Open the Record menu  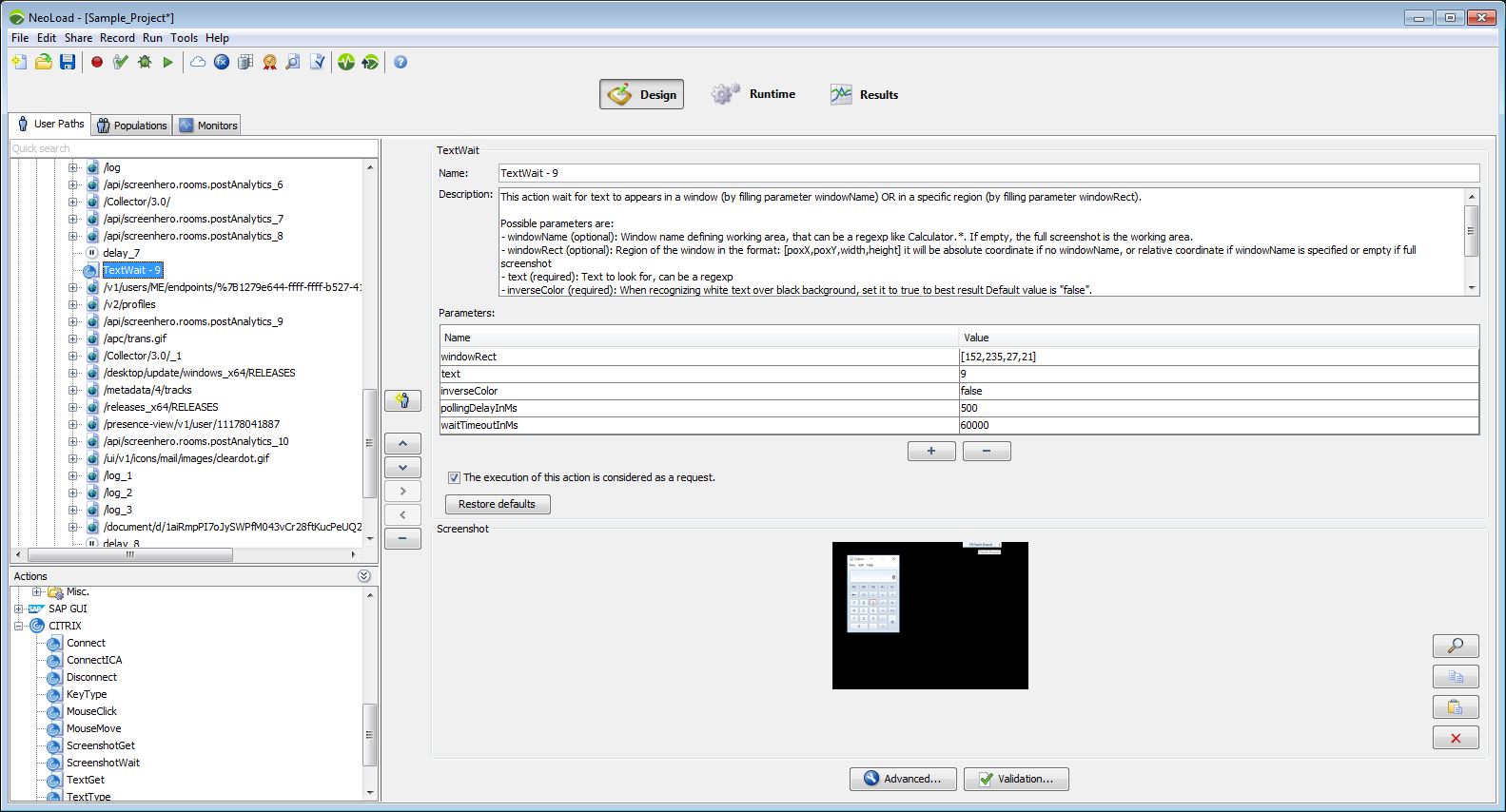point(117,38)
